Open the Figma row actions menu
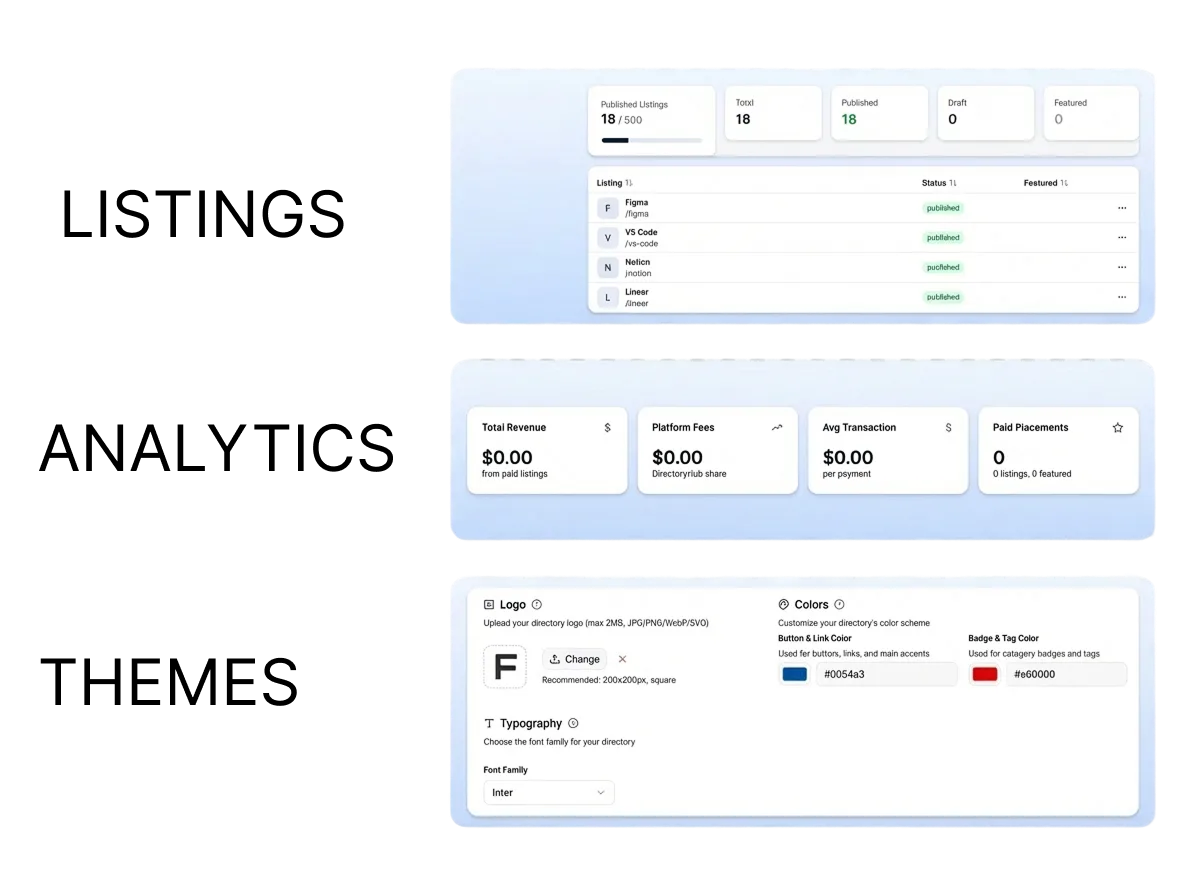This screenshot has height=896, width=1200. [1122, 208]
